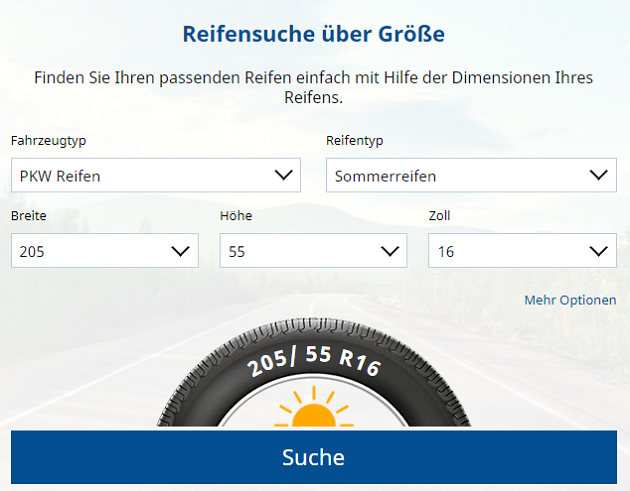Click the chevron arrow in the Breite field
630x491 pixels.
(x=181, y=251)
